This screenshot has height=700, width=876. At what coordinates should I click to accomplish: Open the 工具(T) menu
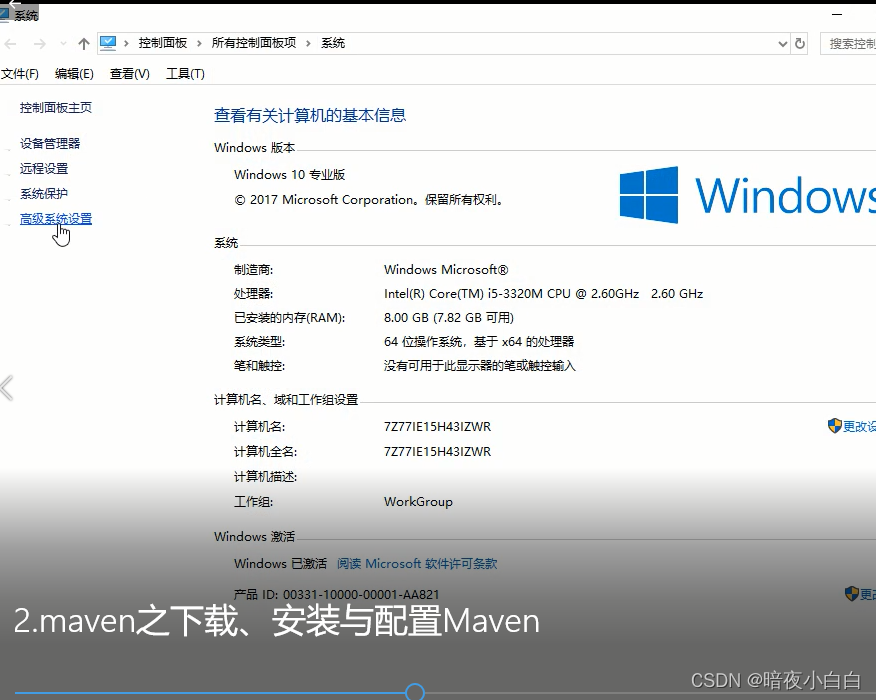(x=185, y=74)
